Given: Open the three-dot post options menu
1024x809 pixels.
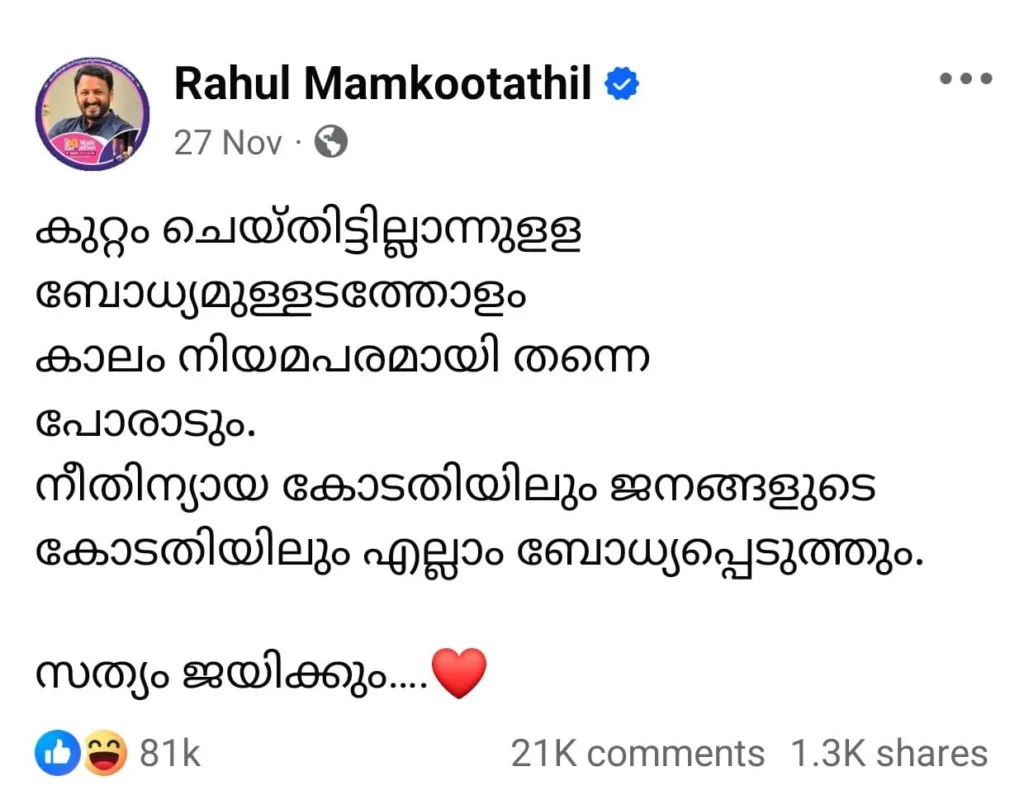Looking at the screenshot, I should [965, 80].
